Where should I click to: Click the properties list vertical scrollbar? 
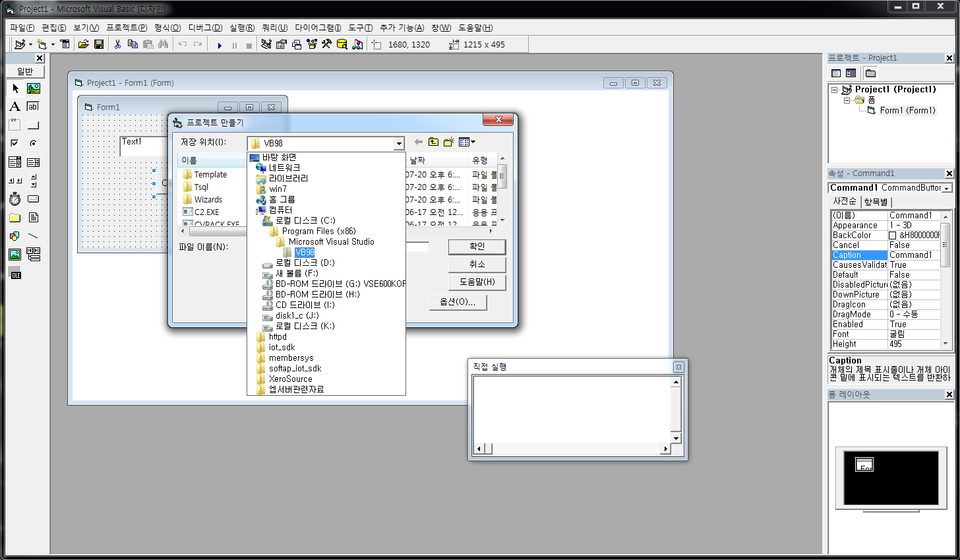click(x=945, y=280)
